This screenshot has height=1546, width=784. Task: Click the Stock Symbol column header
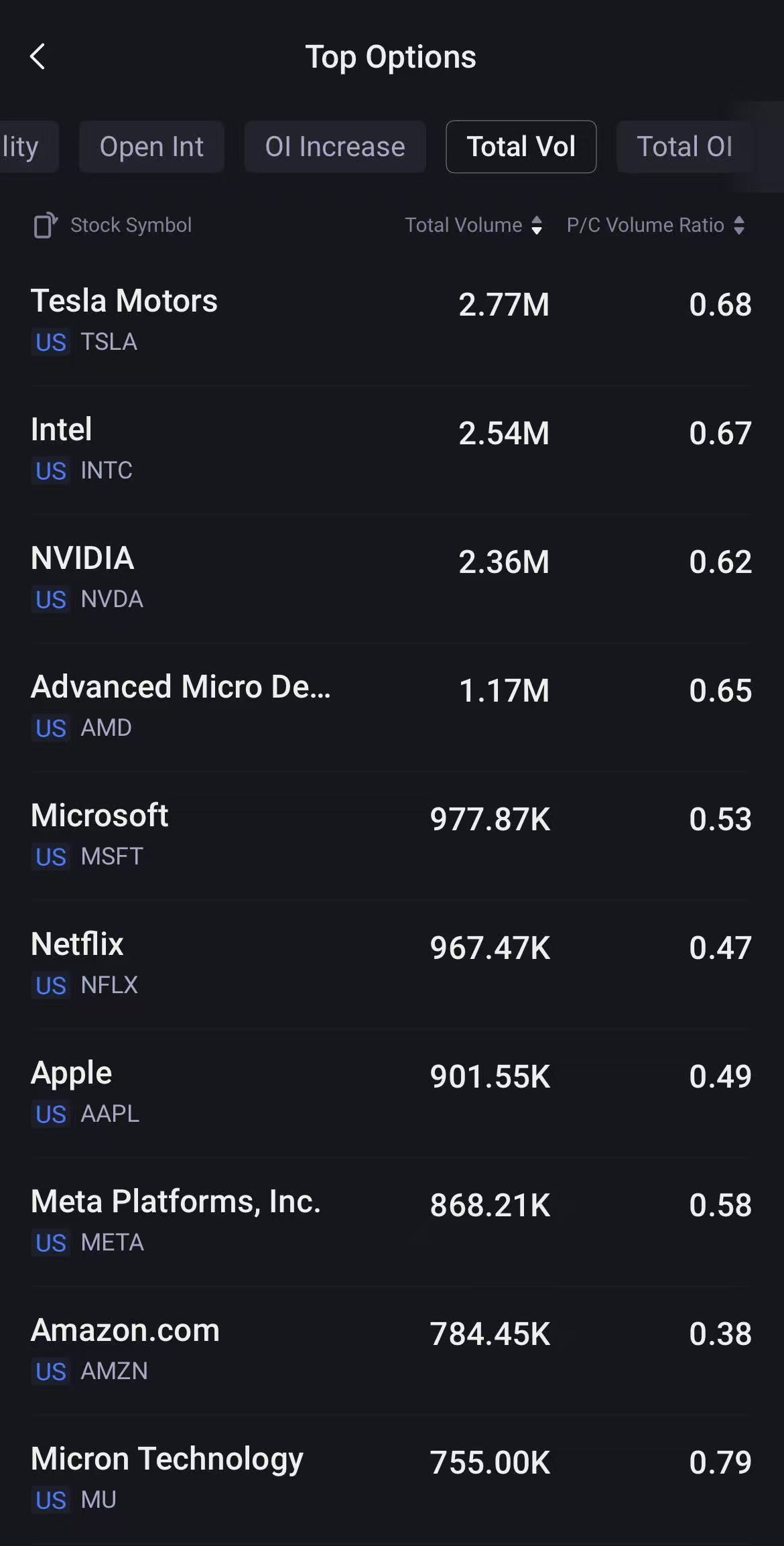131,225
